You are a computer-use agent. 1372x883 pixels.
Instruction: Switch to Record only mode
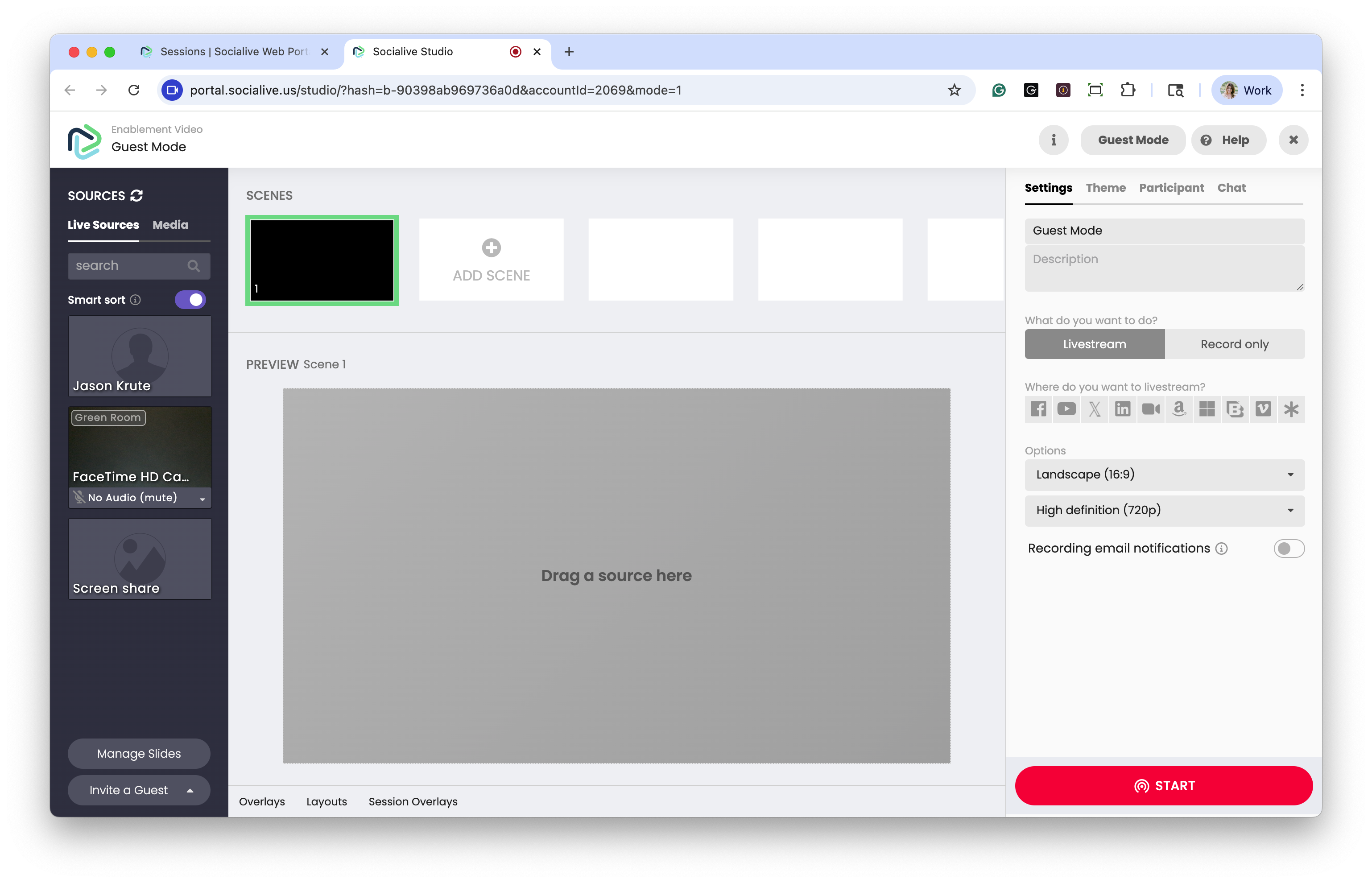point(1235,344)
